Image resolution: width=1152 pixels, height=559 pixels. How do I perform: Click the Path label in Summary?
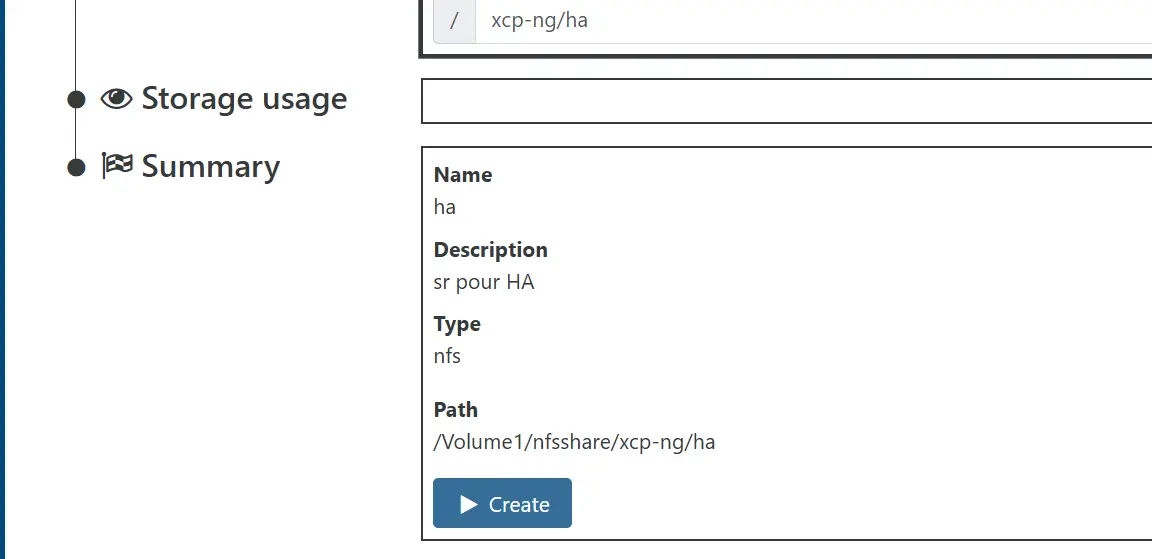(456, 410)
